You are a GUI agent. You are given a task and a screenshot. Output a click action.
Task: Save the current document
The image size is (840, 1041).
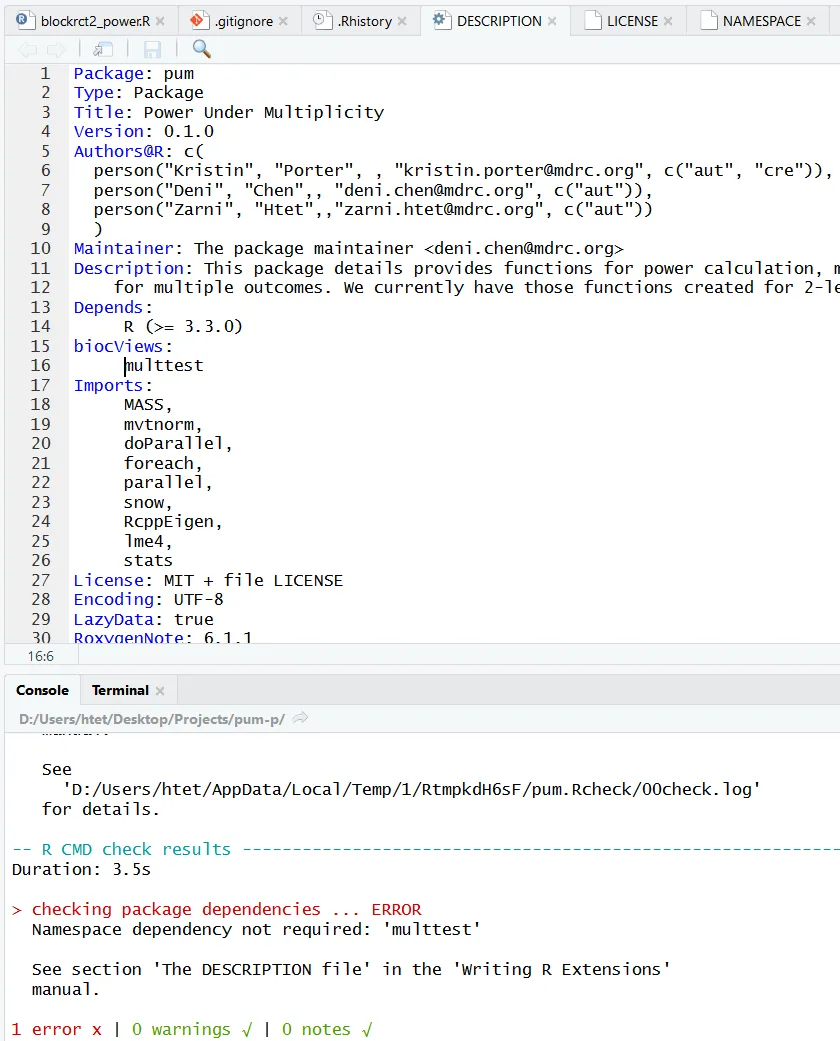152,48
